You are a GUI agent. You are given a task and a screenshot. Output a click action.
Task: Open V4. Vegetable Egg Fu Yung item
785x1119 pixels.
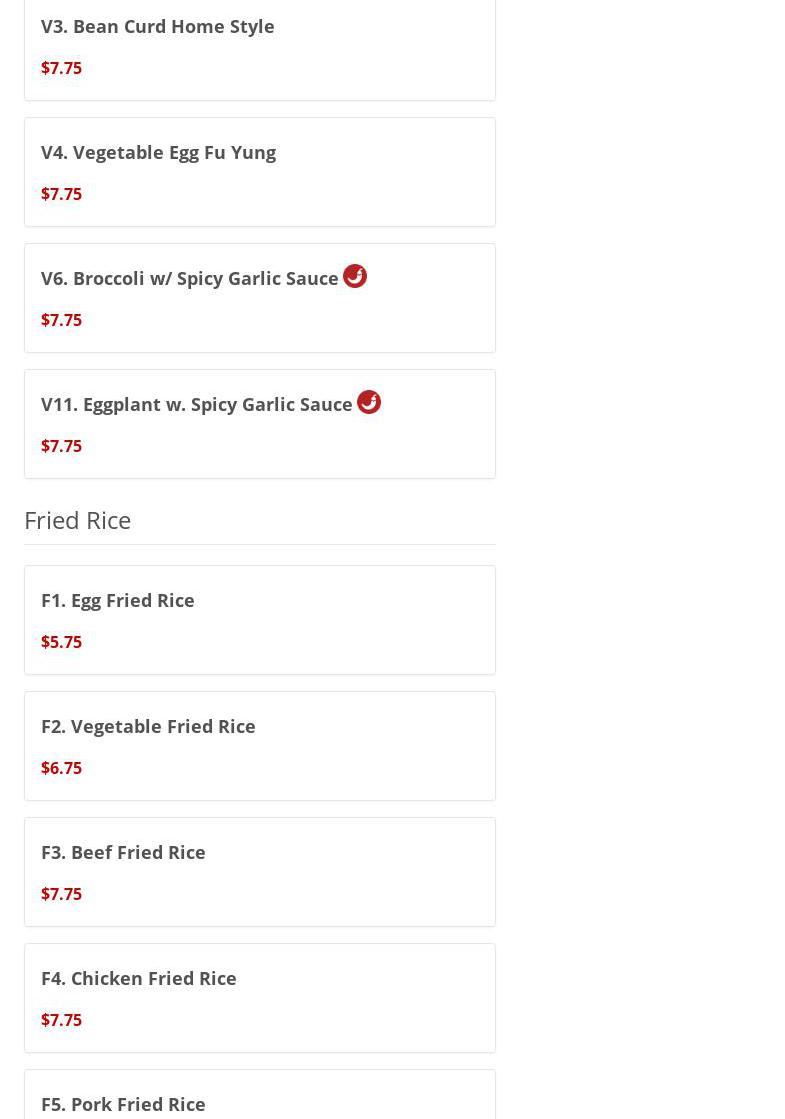point(158,152)
